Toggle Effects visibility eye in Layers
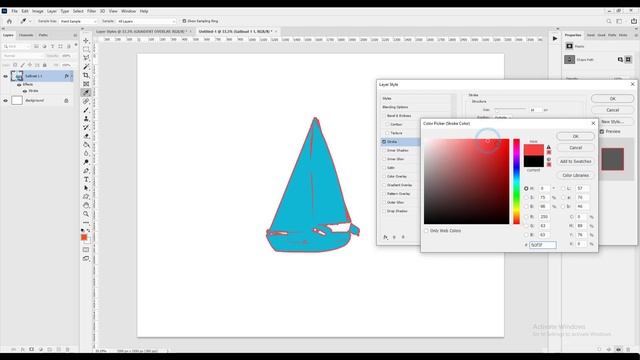 click(x=19, y=84)
